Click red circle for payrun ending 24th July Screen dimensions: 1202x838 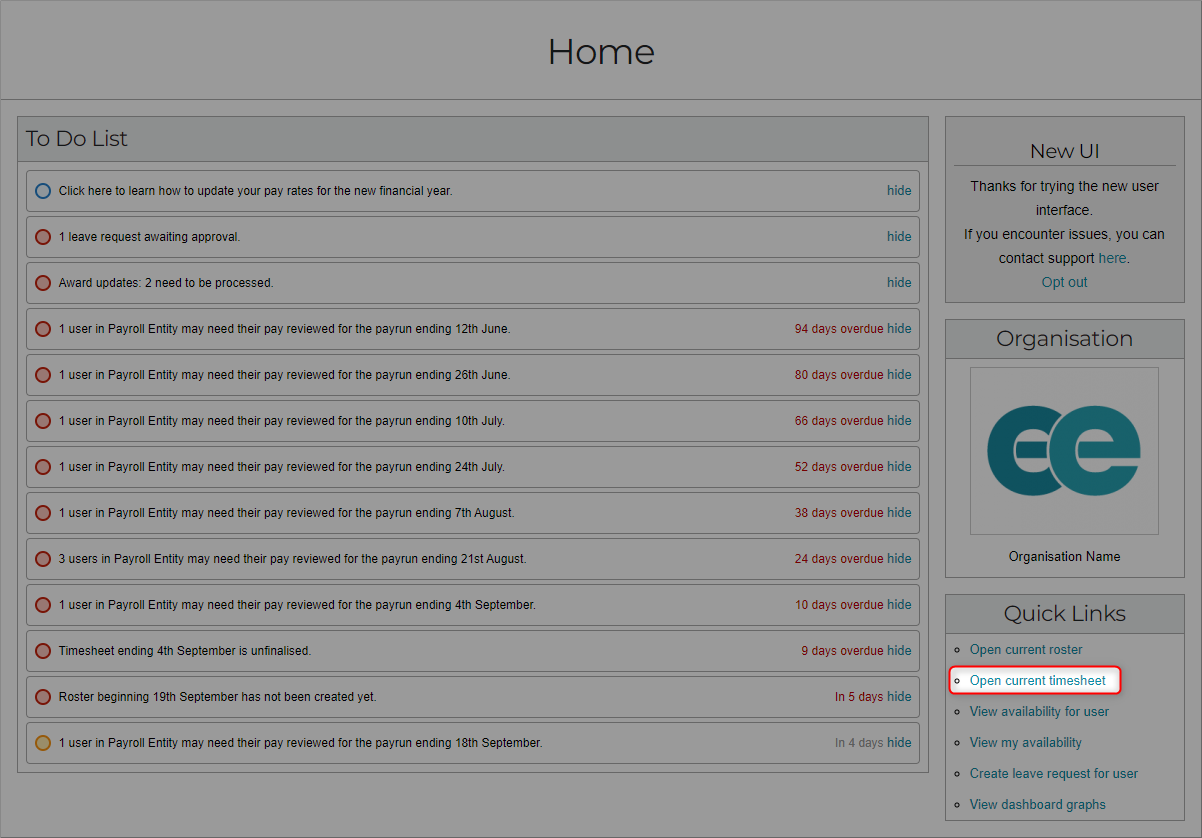43,467
